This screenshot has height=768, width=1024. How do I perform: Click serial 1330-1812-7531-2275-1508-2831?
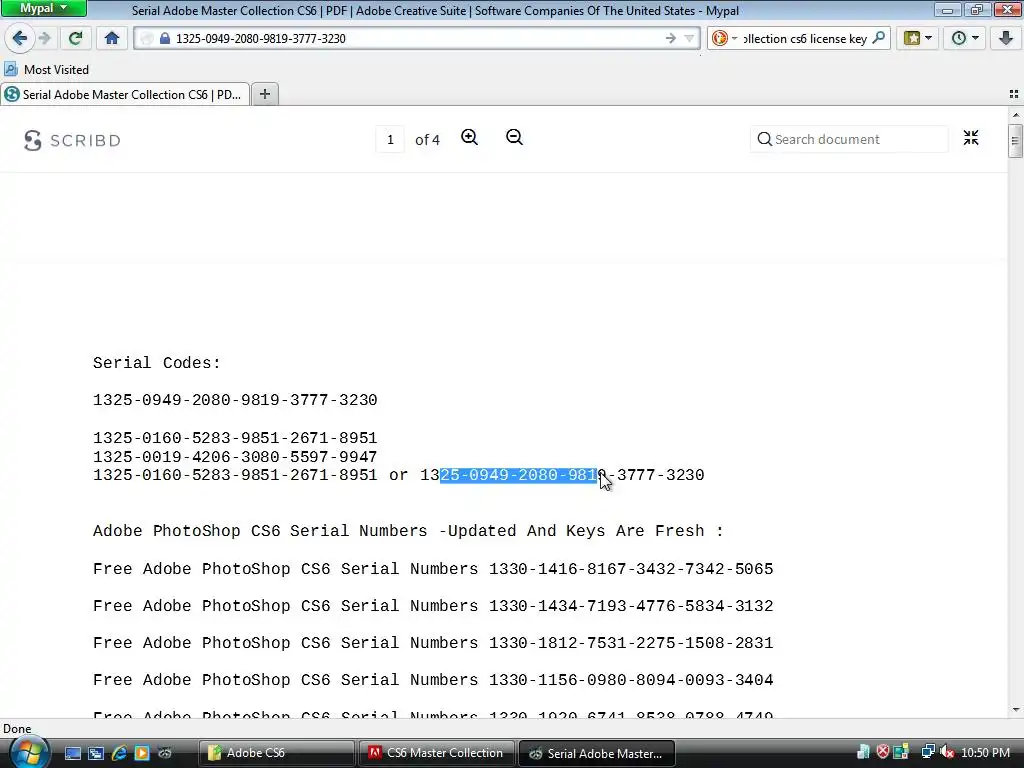(631, 644)
